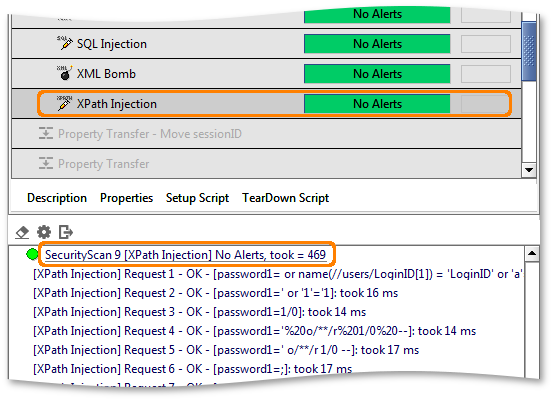Select log entry Request 3 password1=1/0
Image resolution: width=553 pixels, height=401 pixels.
coord(200,312)
